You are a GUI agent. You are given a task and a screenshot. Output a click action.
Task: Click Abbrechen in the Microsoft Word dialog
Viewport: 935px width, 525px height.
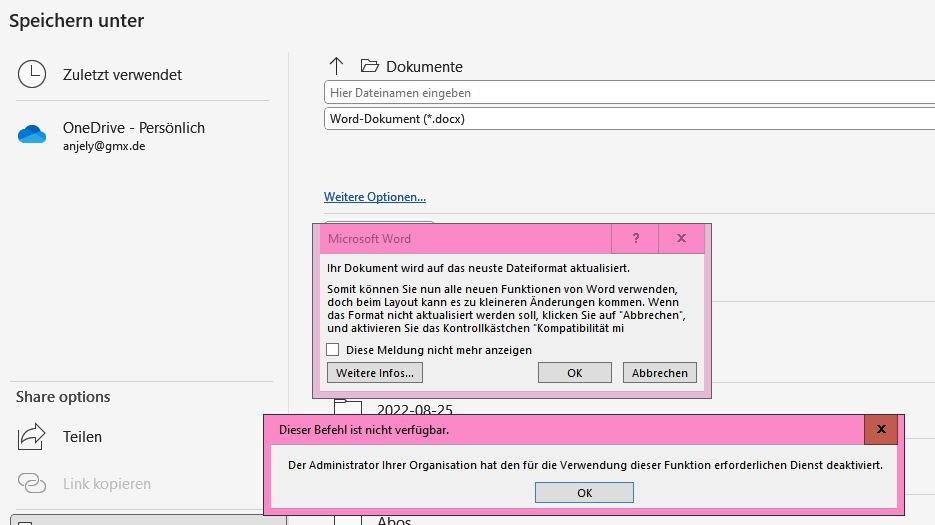pyautogui.click(x=660, y=373)
